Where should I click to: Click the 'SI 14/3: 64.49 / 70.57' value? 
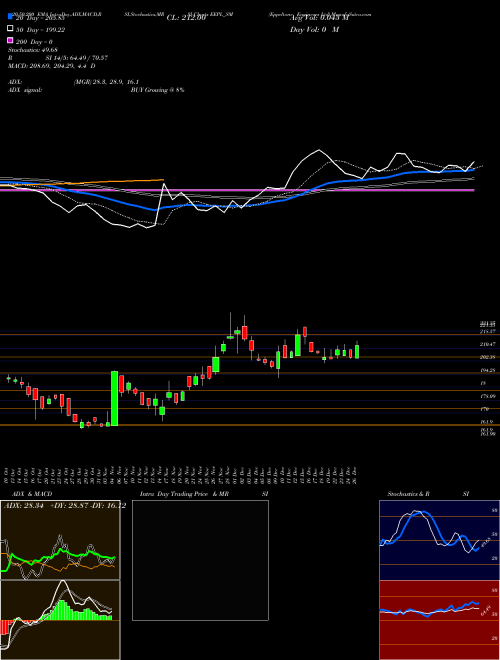(77, 60)
